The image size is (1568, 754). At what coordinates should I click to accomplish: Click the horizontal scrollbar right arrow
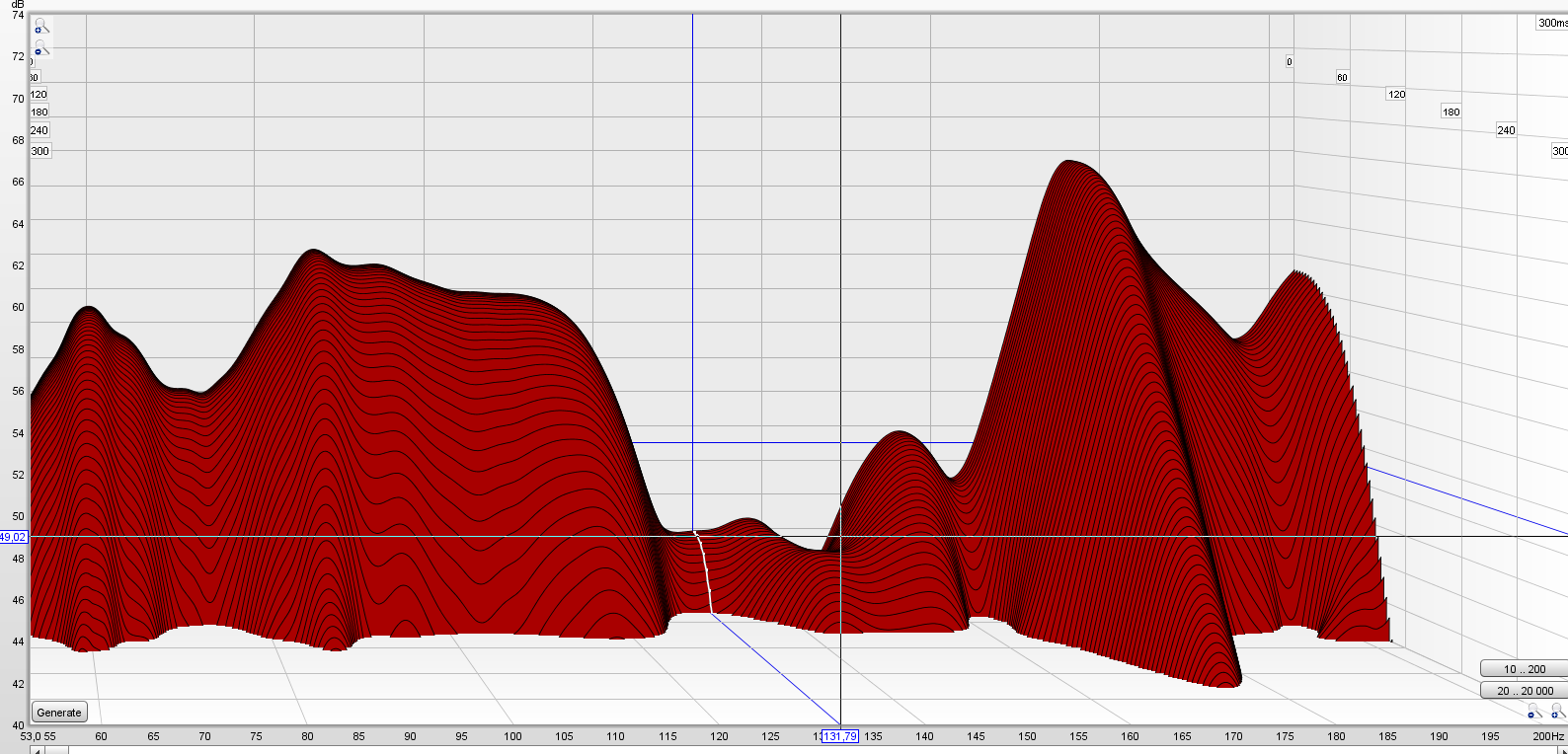coord(1562,751)
